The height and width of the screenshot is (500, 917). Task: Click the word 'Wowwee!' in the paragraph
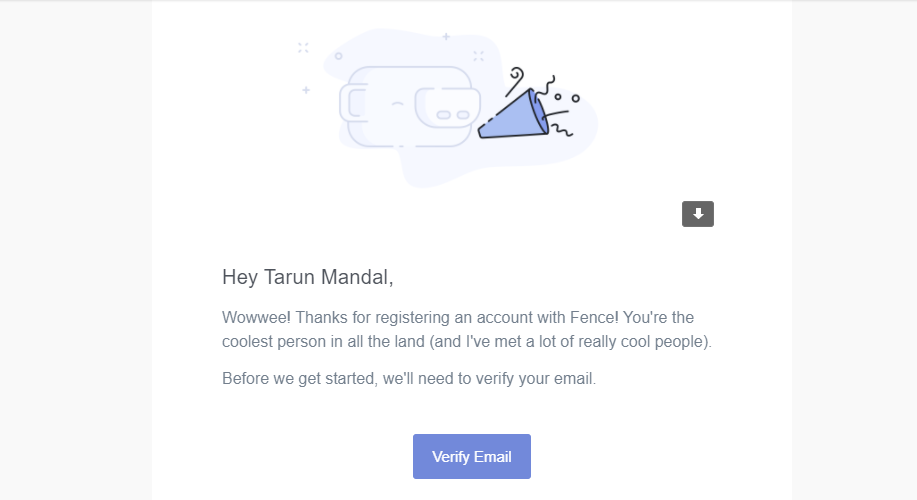[256, 318]
